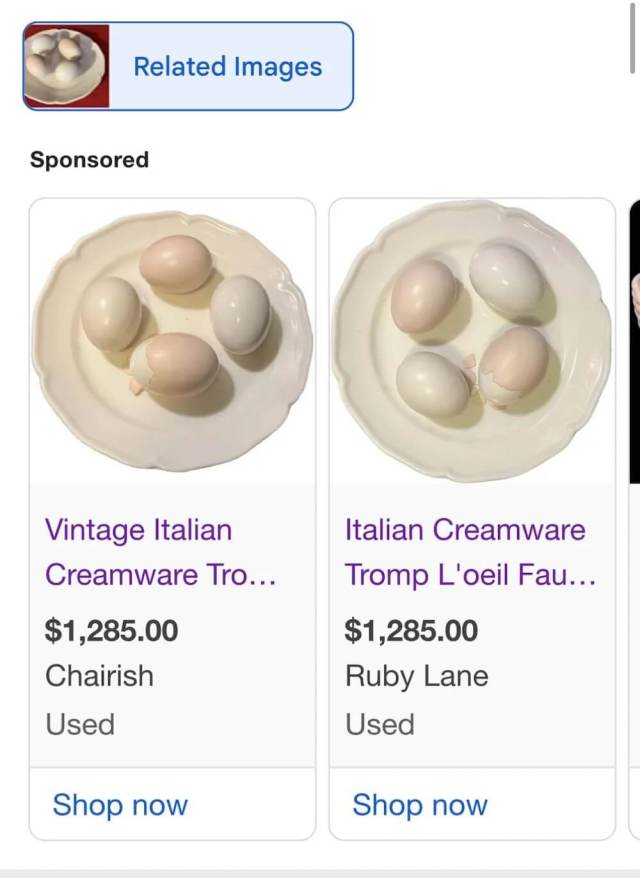The image size is (640, 878).
Task: Open the Ruby Lane egg plate product photo
Action: point(472,341)
